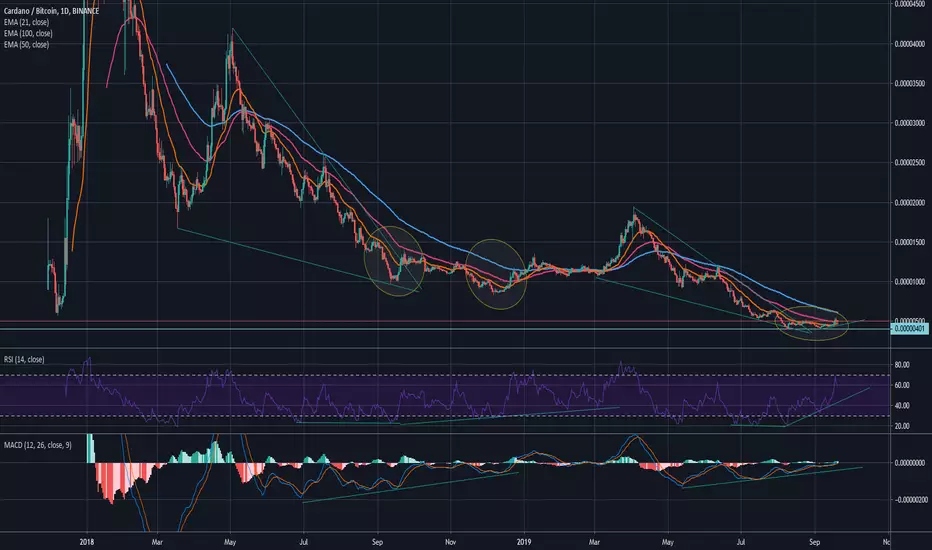Click the 0.00000000 MACD scale label
Image resolution: width=932 pixels, height=550 pixels.
coord(909,463)
